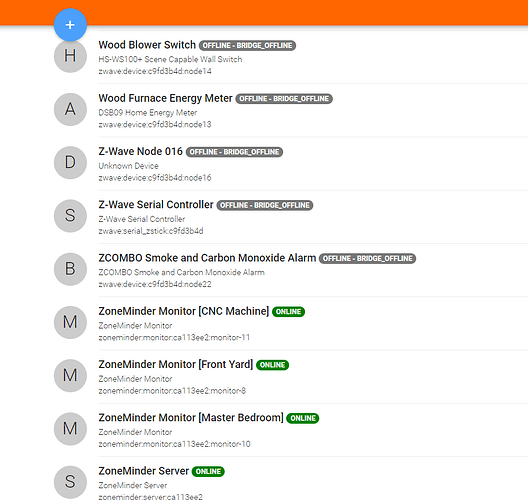Viewport: 528px width, 500px height.
Task: Click the ONLINE badge for Front Yard monitor
Action: tap(272, 365)
